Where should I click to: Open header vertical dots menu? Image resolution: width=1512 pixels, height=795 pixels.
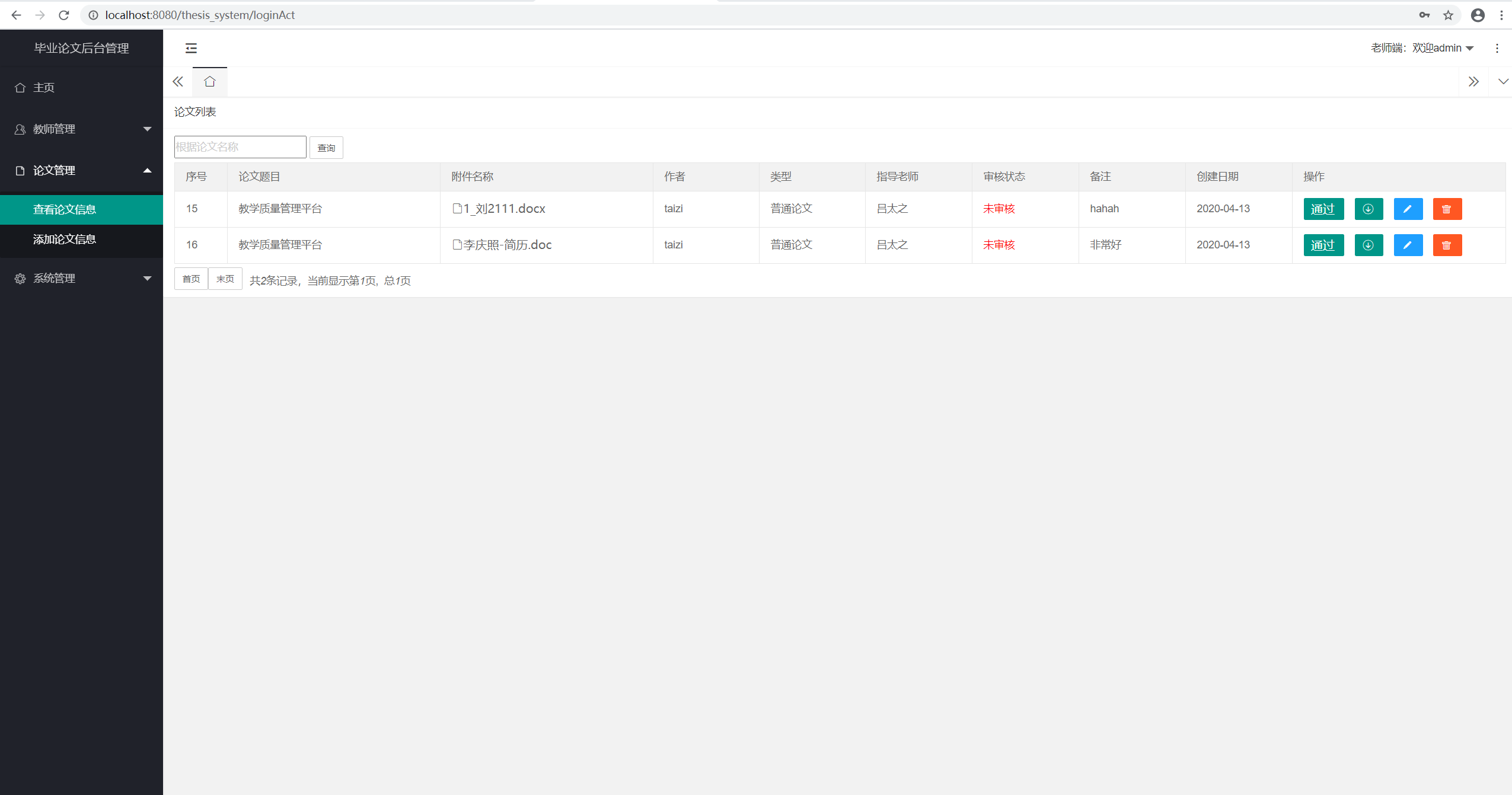tap(1497, 48)
